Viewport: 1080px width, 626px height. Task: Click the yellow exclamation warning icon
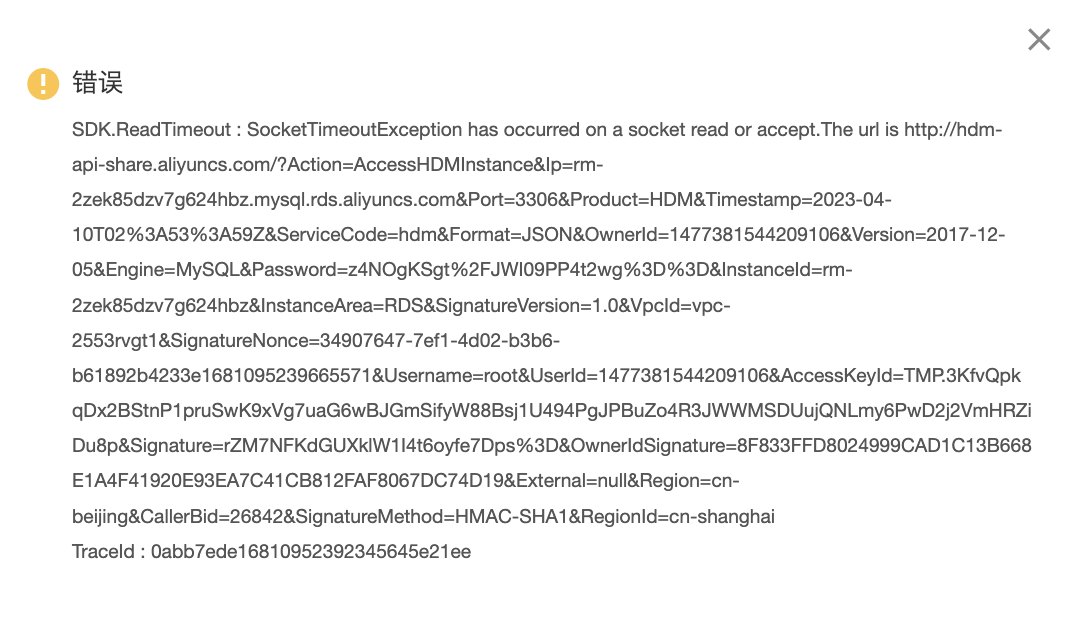43,84
